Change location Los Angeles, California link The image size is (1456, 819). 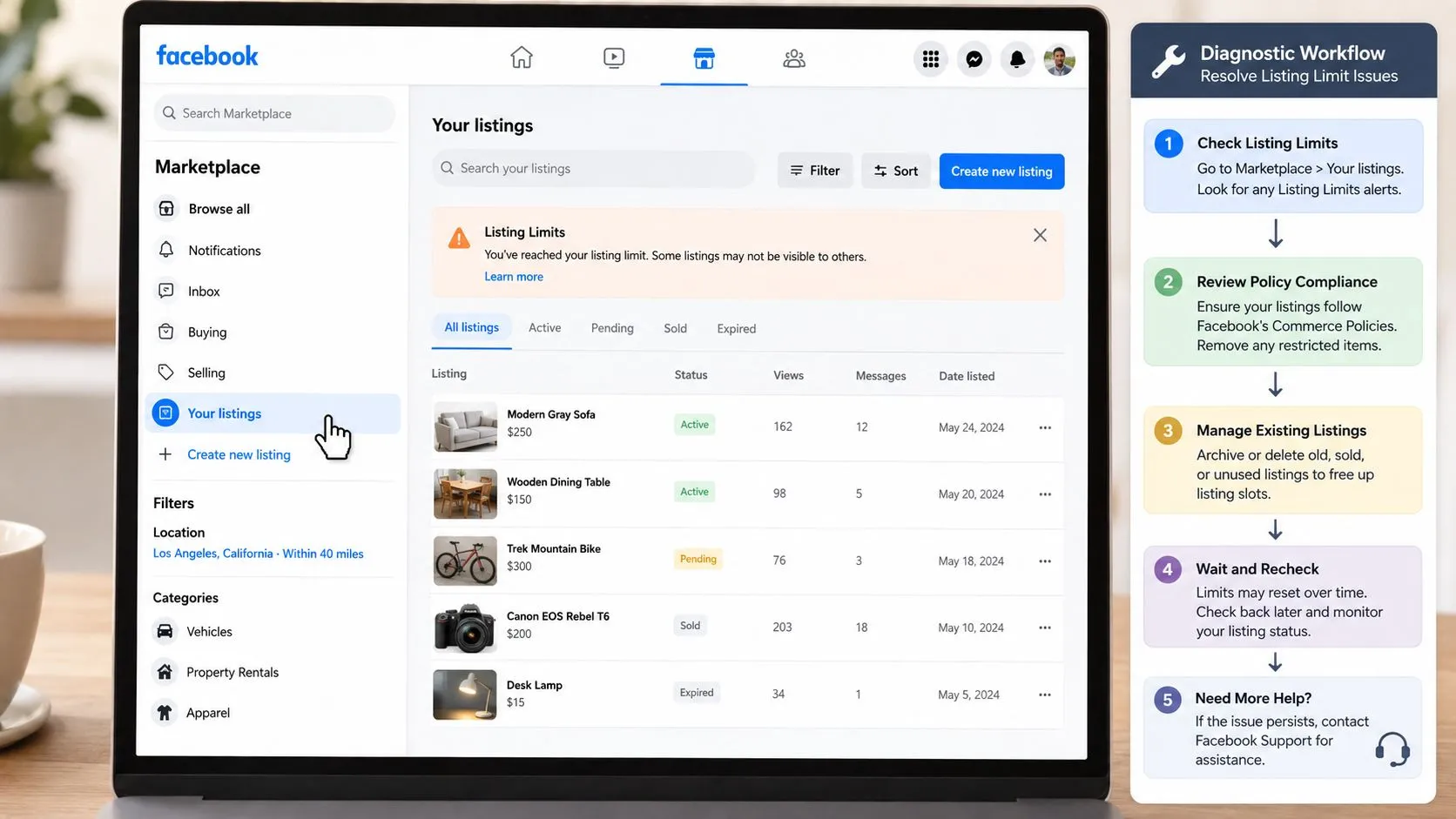click(259, 554)
